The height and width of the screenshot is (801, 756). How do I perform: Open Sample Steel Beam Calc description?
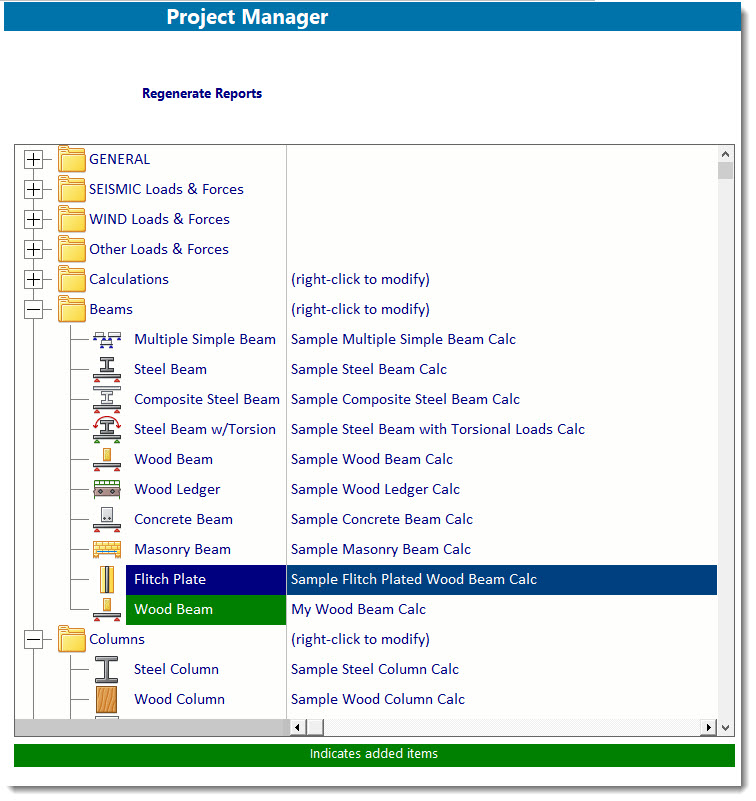point(369,370)
